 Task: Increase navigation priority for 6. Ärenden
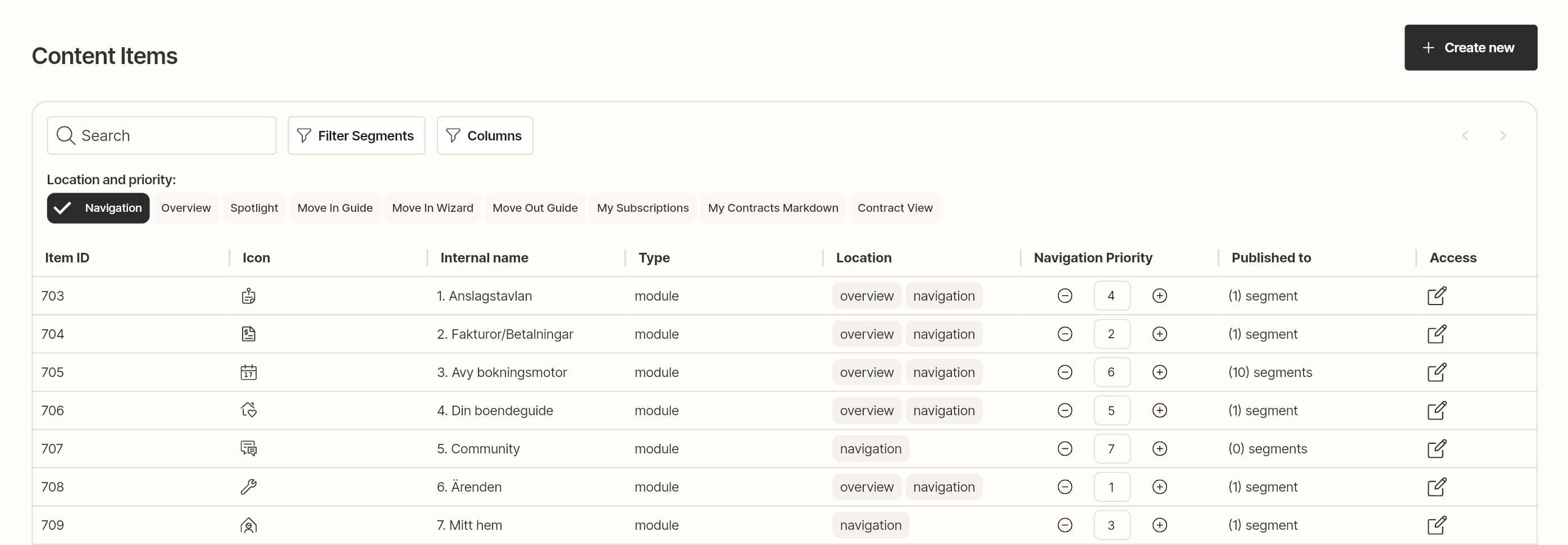click(1160, 487)
